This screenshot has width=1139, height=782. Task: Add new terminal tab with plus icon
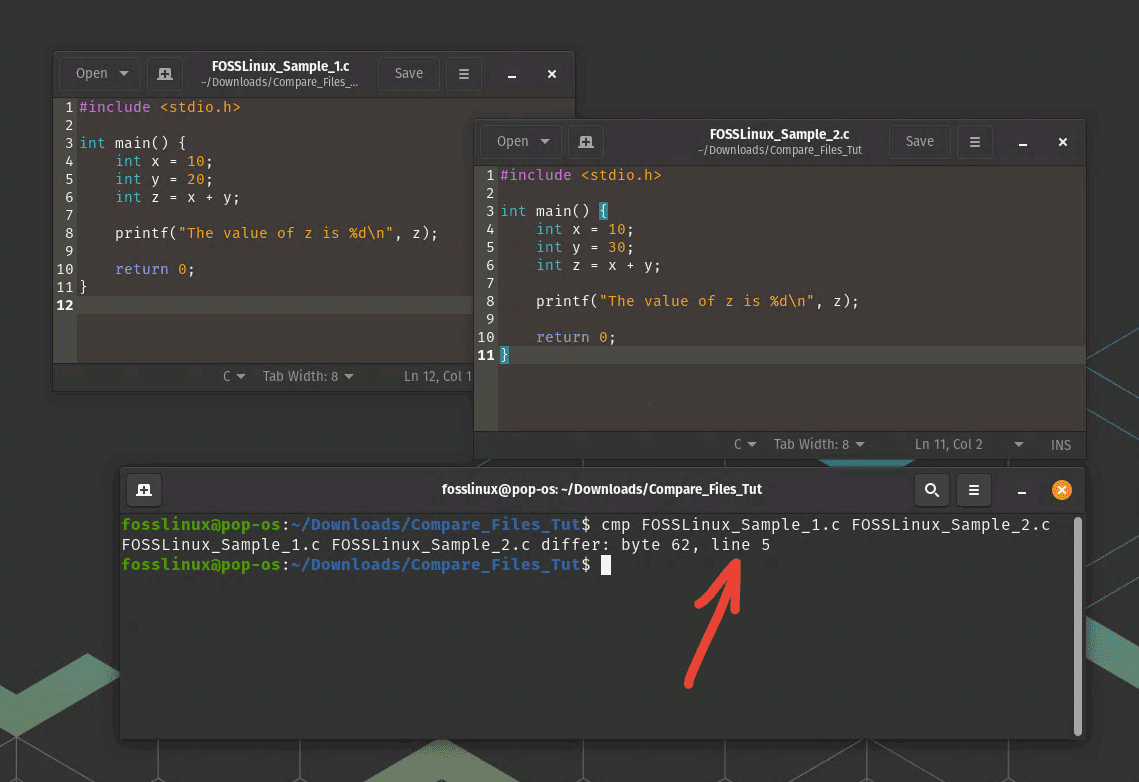pyautogui.click(x=144, y=490)
